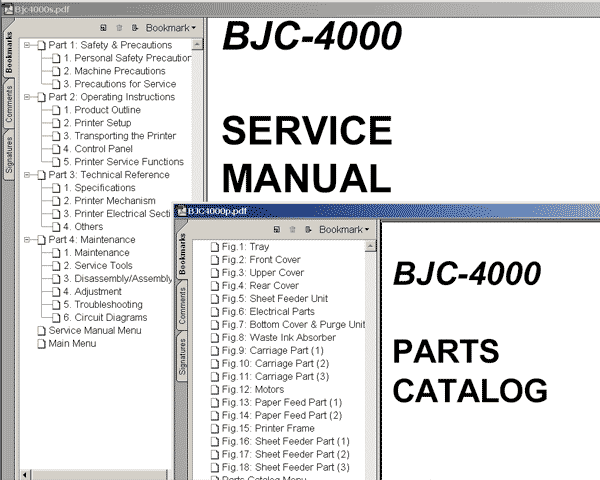Viewport: 600px width, 480px height.
Task: Click page icon next to Fig.11: Carriage Part (3)
Action: point(215,377)
